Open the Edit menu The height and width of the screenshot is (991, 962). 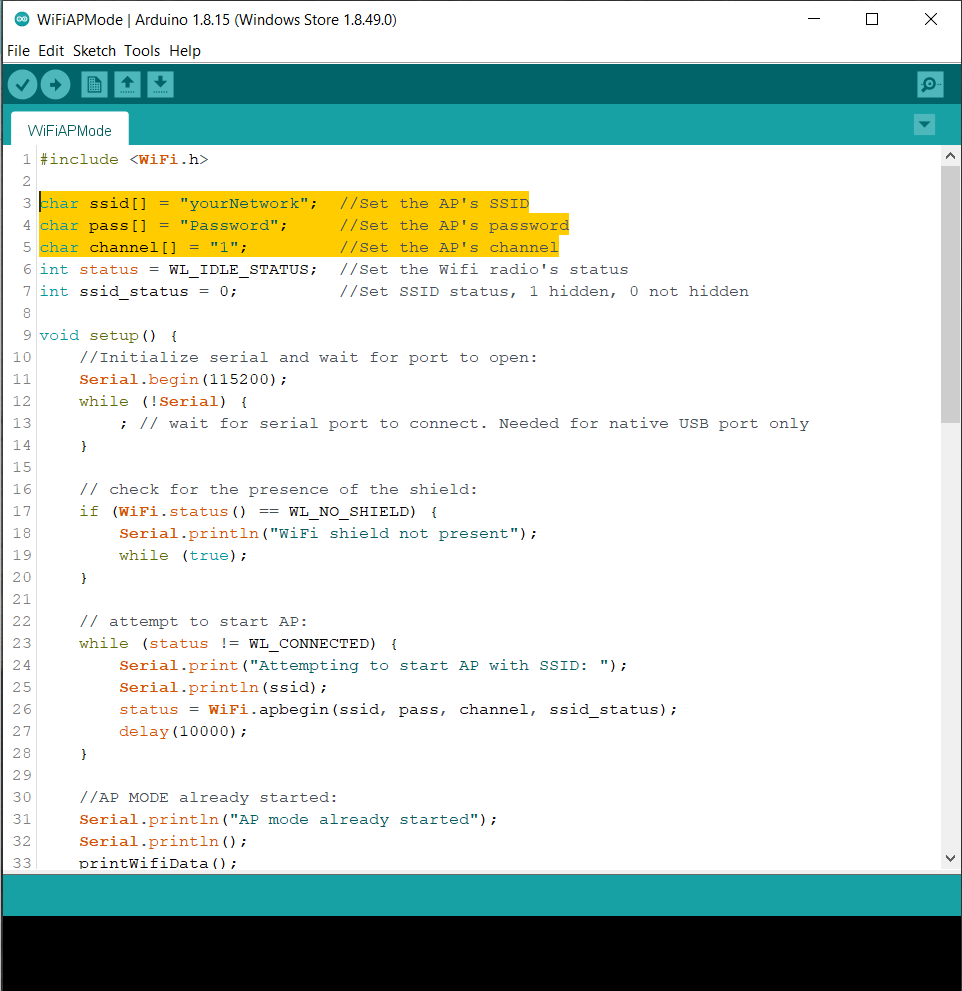[51, 51]
